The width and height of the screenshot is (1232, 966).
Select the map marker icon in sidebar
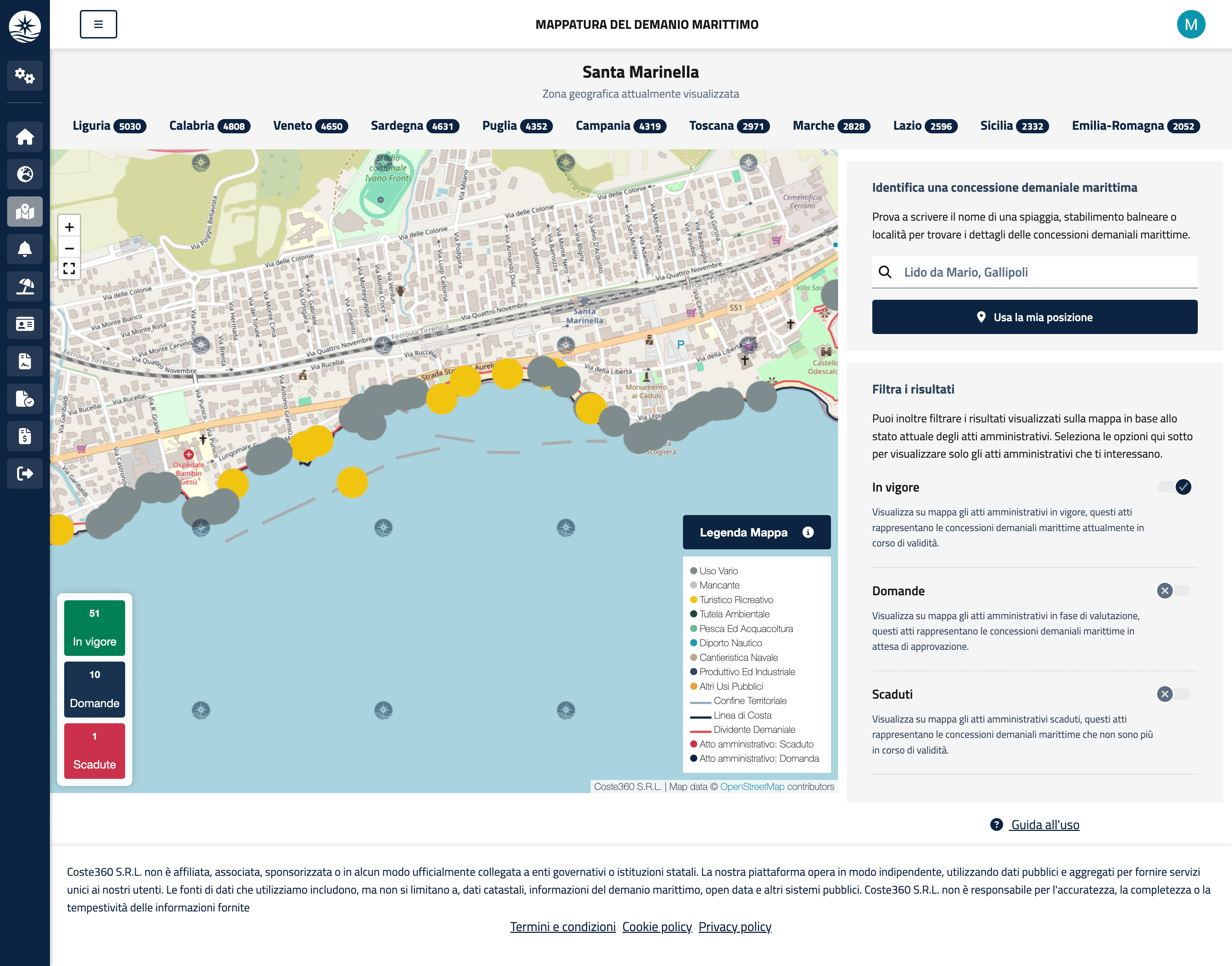(x=25, y=211)
